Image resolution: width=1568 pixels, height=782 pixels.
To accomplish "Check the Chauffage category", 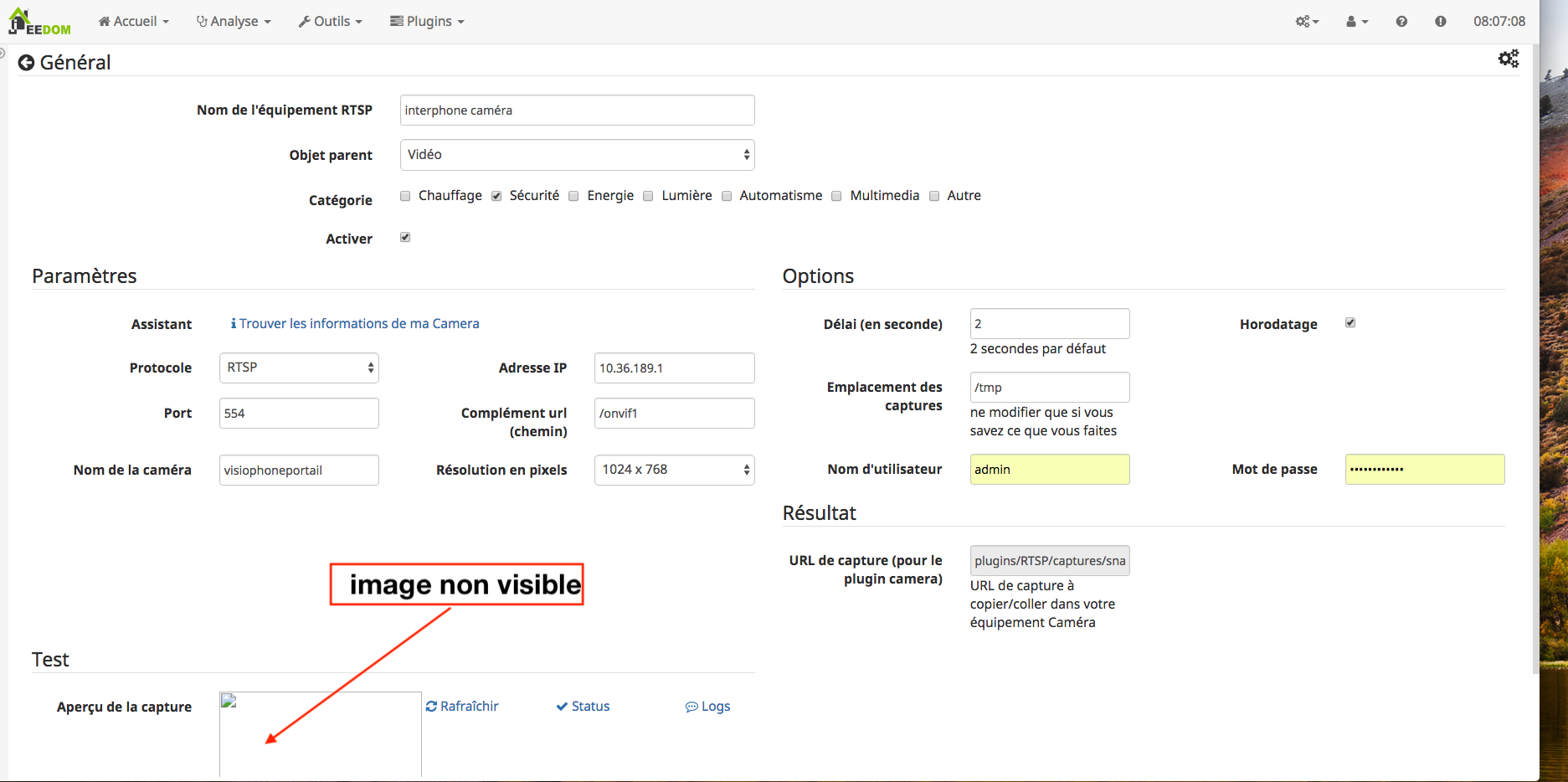I will [x=405, y=196].
